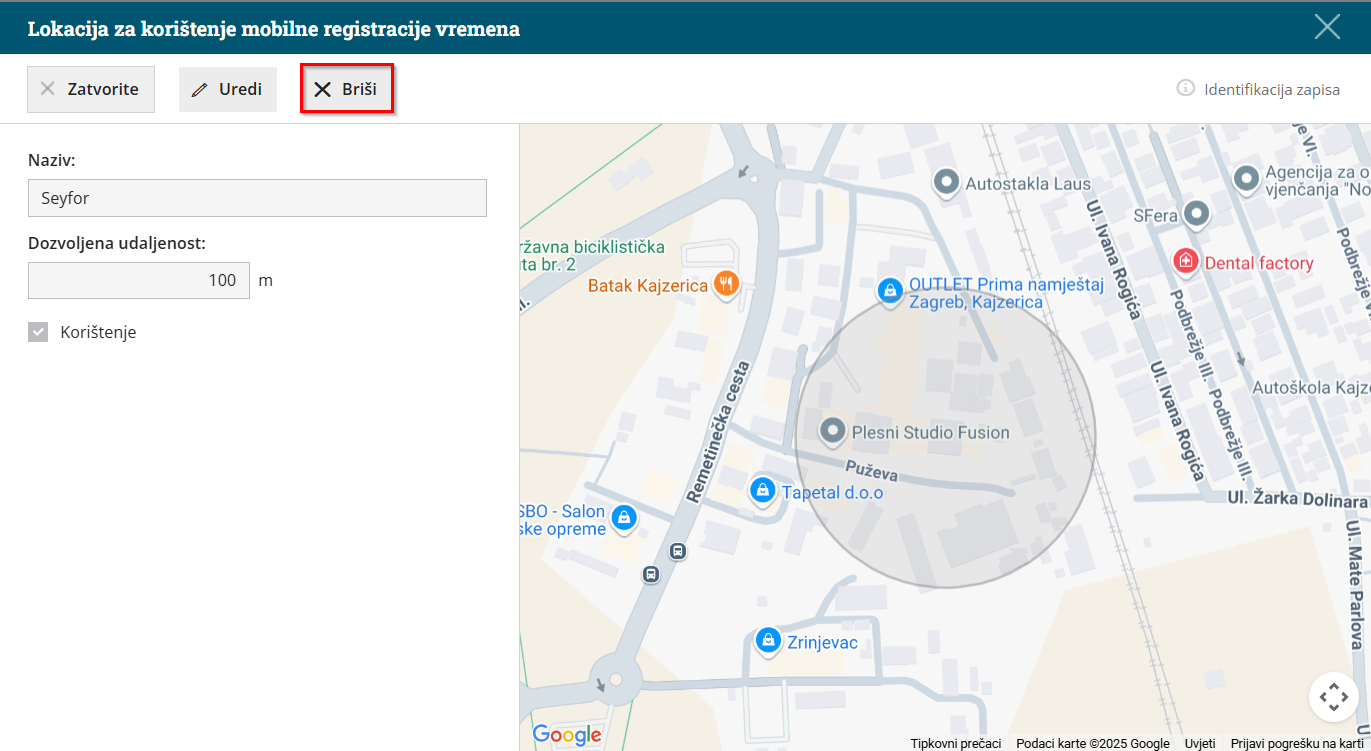Select the upper bus stop icon on Remetinečka cesta
The width and height of the screenshot is (1371, 751).
click(678, 550)
